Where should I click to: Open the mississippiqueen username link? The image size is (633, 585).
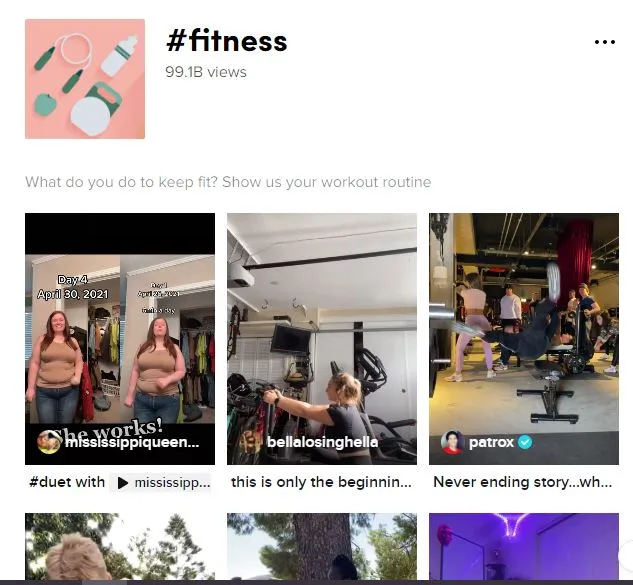click(x=132, y=442)
